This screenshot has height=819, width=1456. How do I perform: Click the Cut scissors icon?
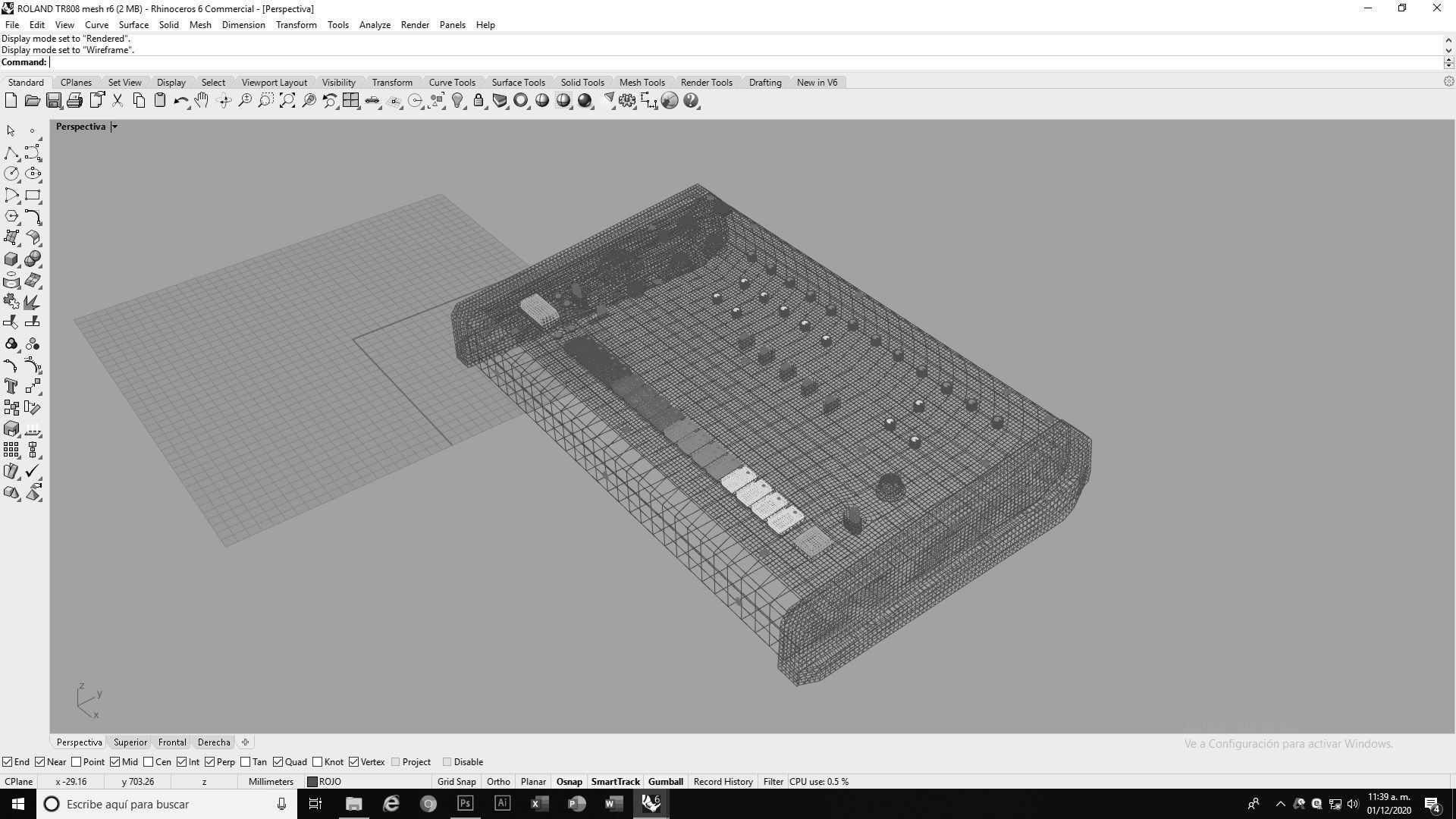(118, 101)
